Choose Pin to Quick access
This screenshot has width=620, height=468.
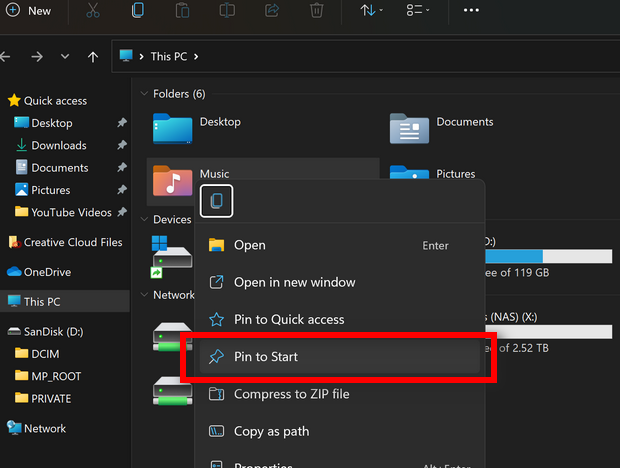tap(340, 319)
